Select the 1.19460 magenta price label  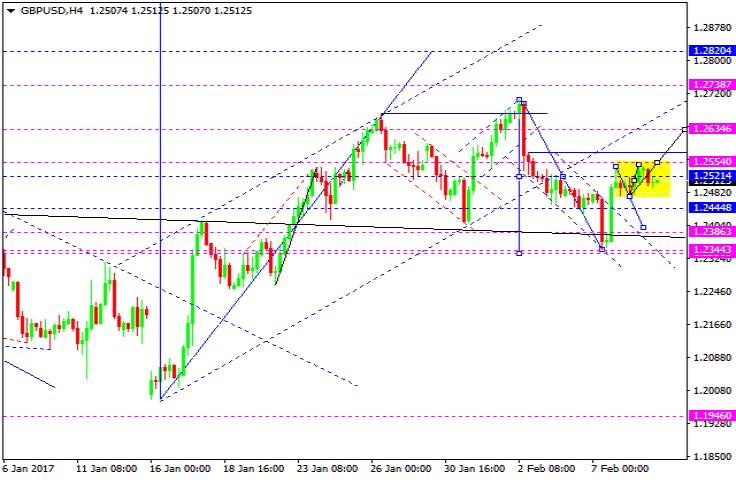click(712, 415)
